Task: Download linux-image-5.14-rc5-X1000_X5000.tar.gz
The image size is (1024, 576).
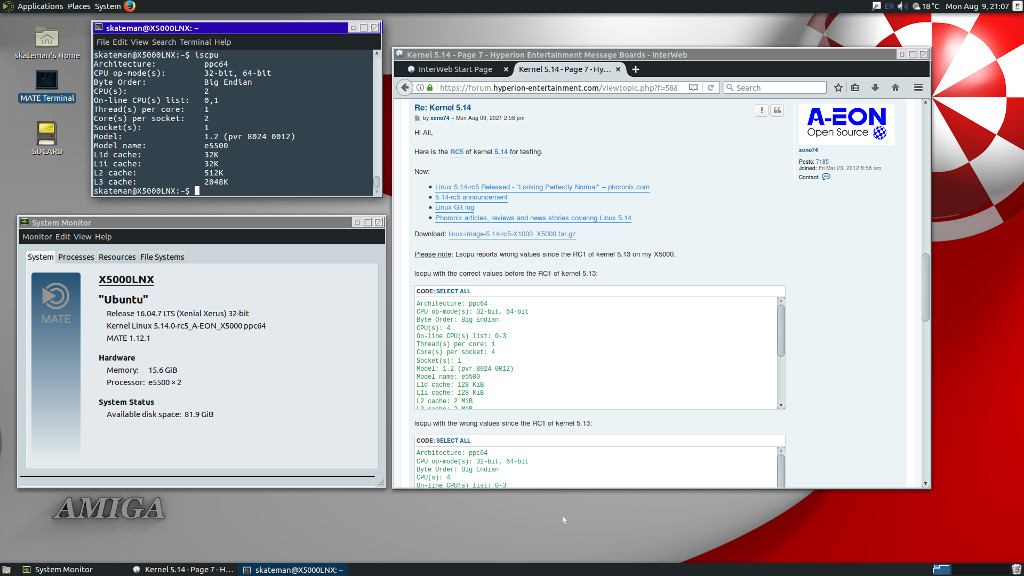Action: (x=511, y=234)
